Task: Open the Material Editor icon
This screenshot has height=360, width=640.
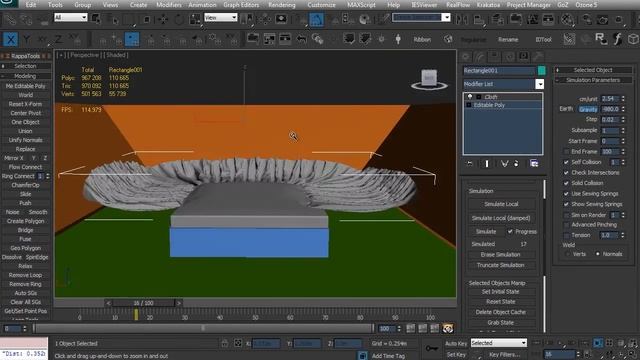Action: coord(567,19)
